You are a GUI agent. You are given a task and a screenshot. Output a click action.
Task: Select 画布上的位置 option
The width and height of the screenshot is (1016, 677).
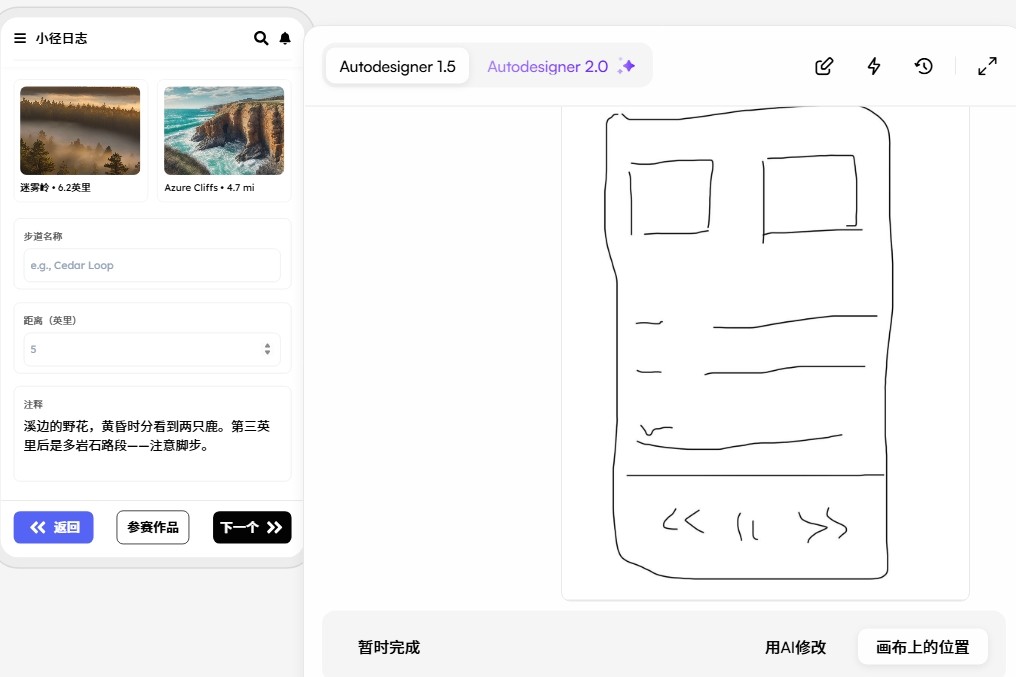point(923,647)
